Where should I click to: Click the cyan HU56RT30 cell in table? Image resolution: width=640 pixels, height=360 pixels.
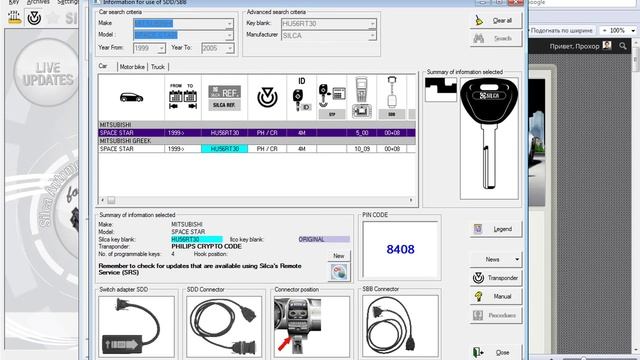pyautogui.click(x=224, y=149)
